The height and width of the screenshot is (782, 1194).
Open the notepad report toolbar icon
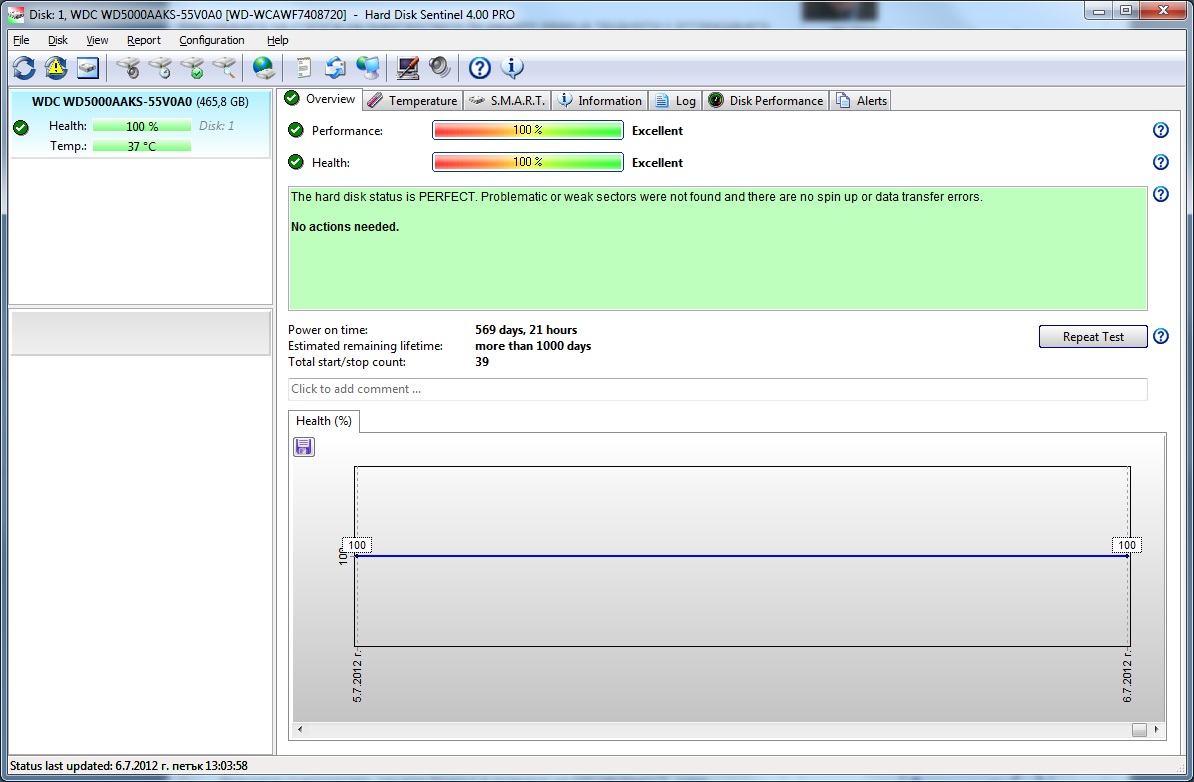pos(303,68)
